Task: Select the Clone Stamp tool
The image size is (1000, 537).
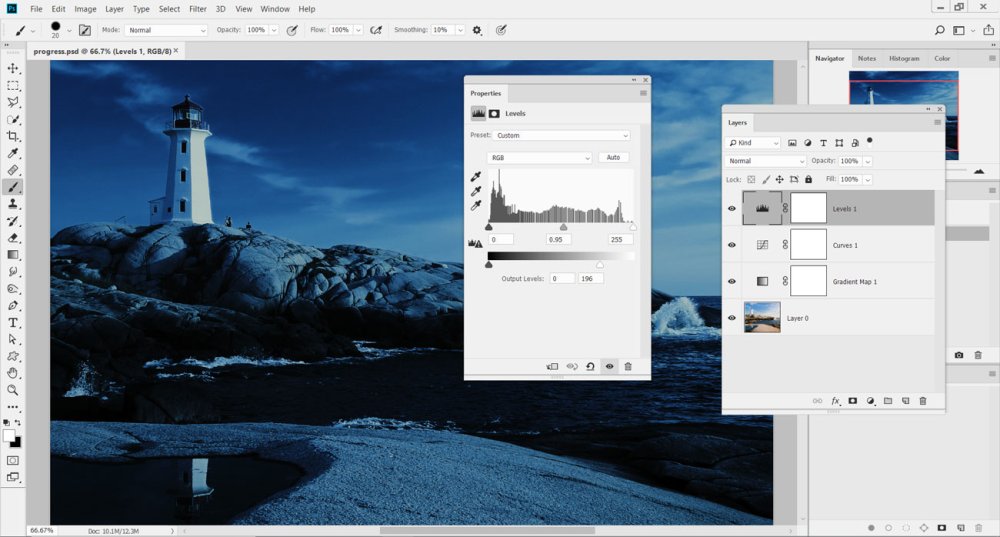Action: [13, 203]
